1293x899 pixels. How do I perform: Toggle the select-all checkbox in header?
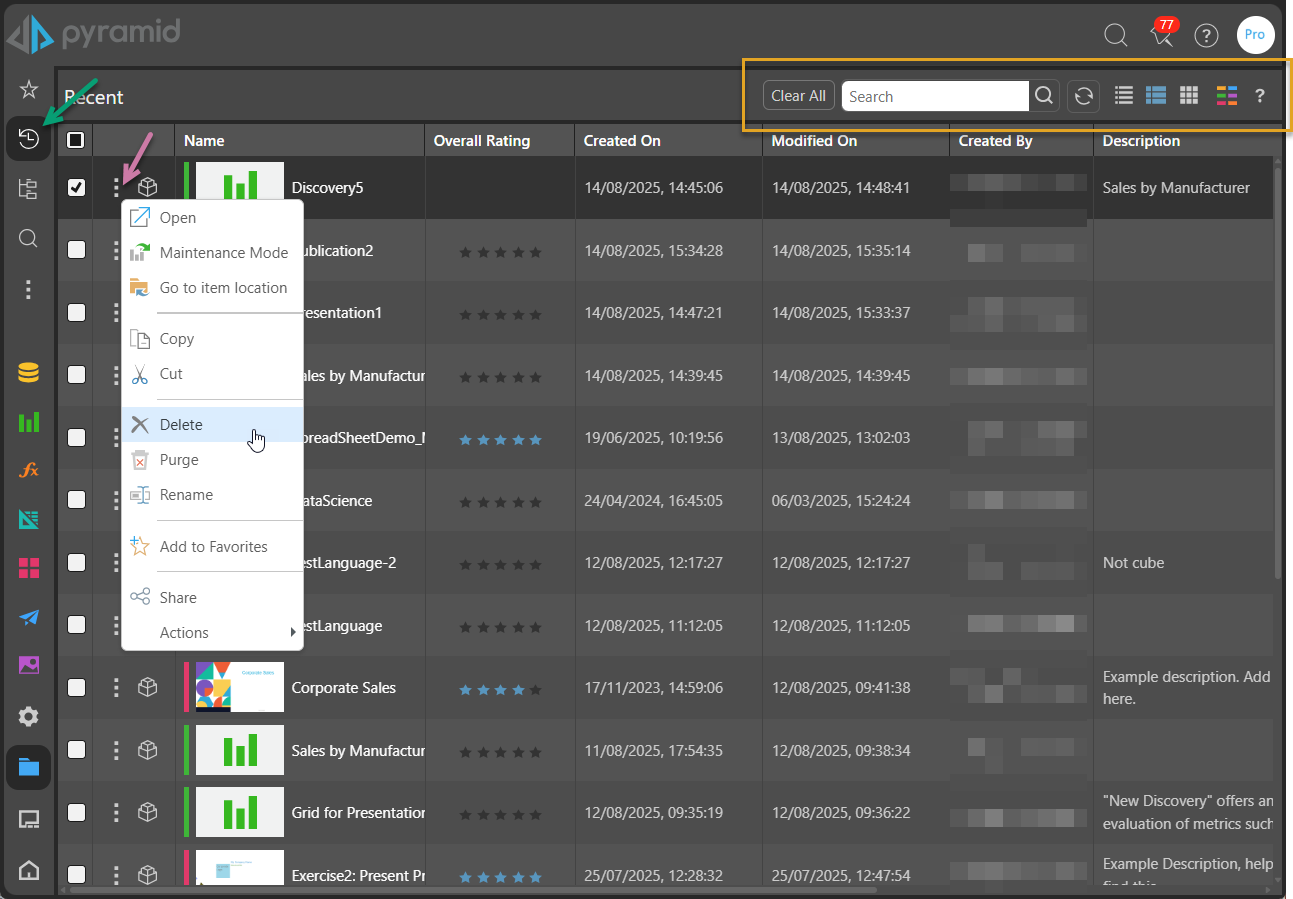coord(76,141)
